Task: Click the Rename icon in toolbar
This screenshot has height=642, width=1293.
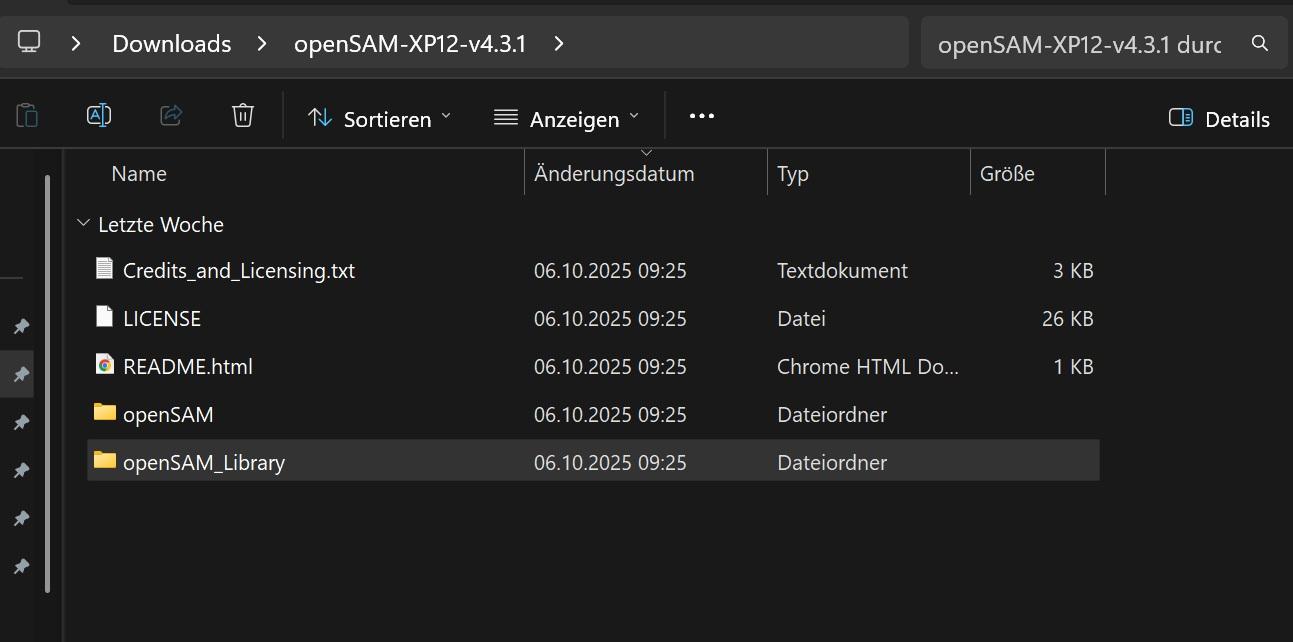Action: [98, 116]
